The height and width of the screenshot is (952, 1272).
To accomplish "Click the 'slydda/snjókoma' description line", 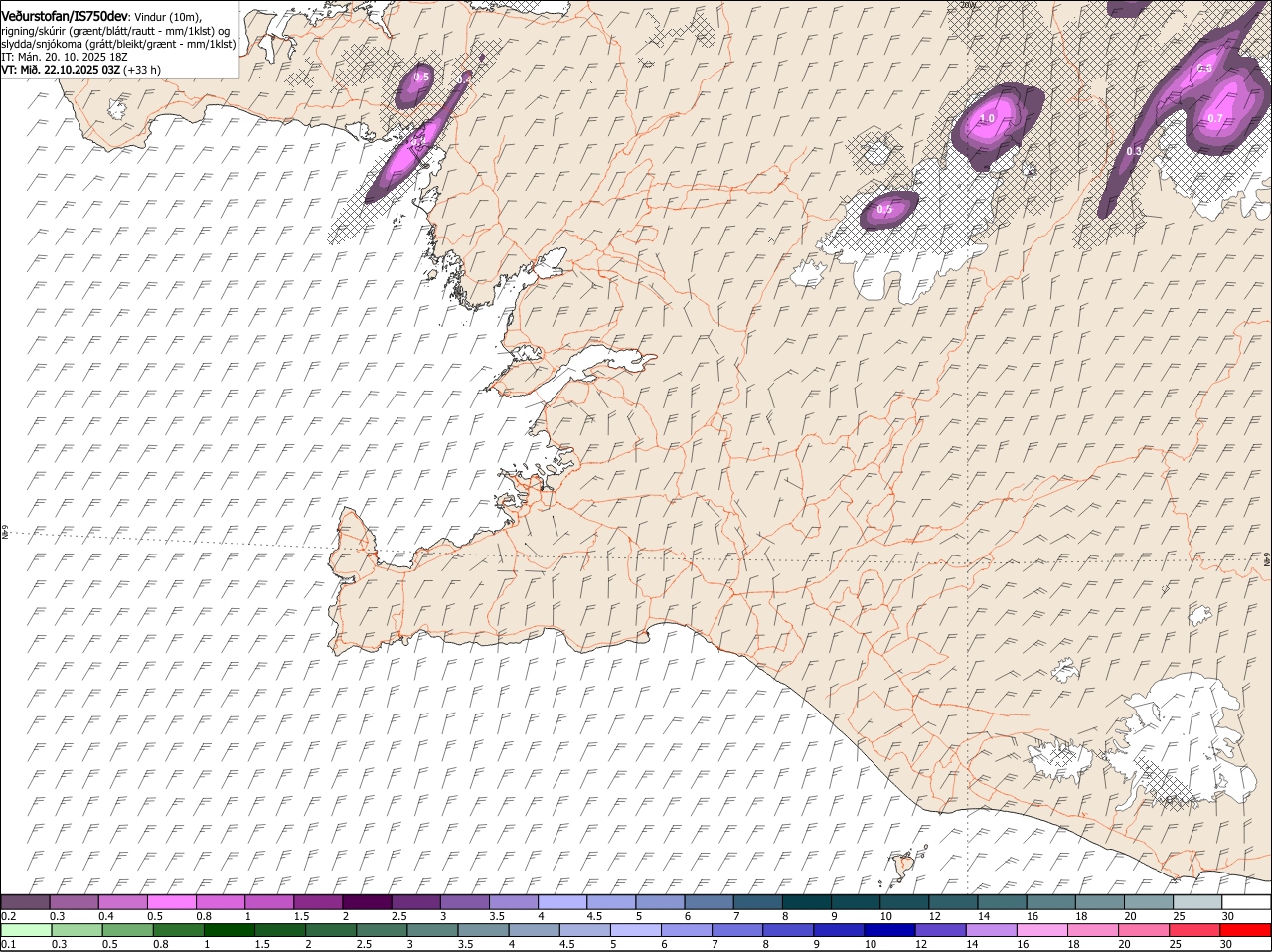I will pos(119,44).
